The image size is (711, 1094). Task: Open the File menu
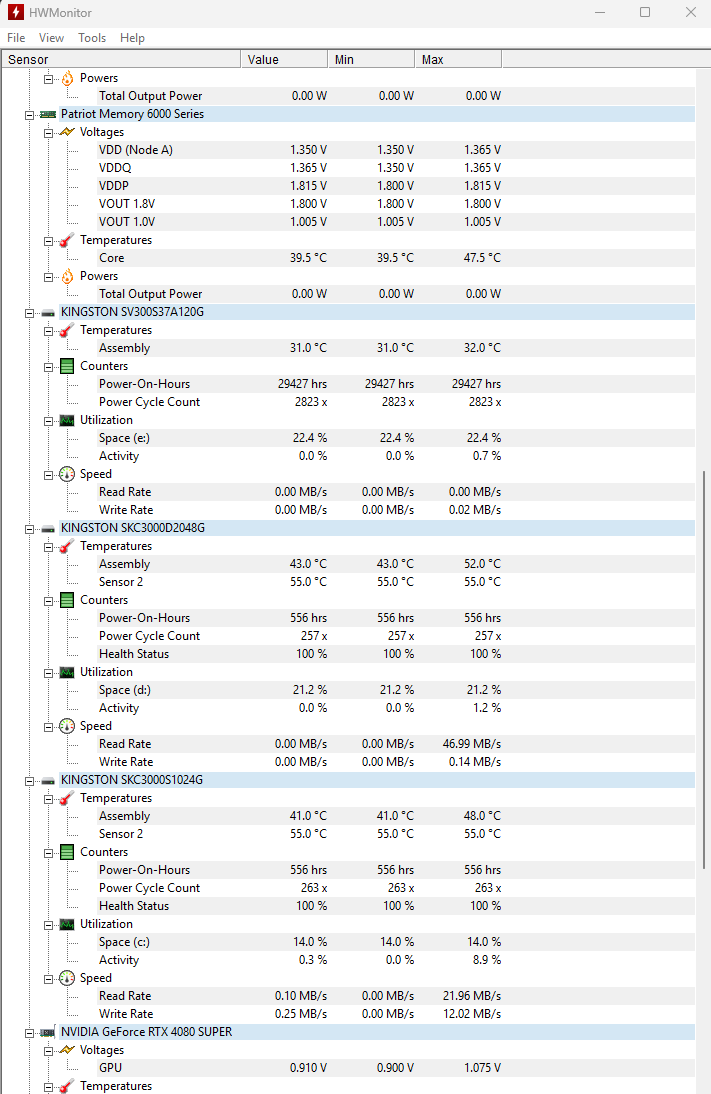coord(16,38)
